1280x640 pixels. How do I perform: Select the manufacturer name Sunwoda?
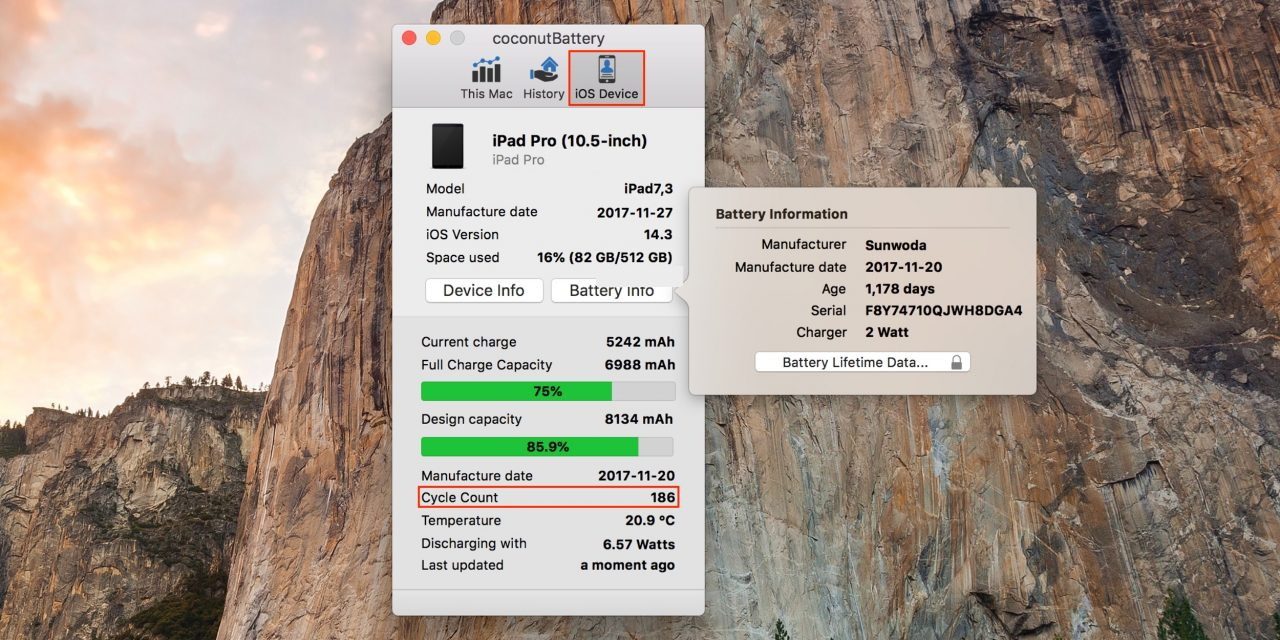(x=895, y=244)
